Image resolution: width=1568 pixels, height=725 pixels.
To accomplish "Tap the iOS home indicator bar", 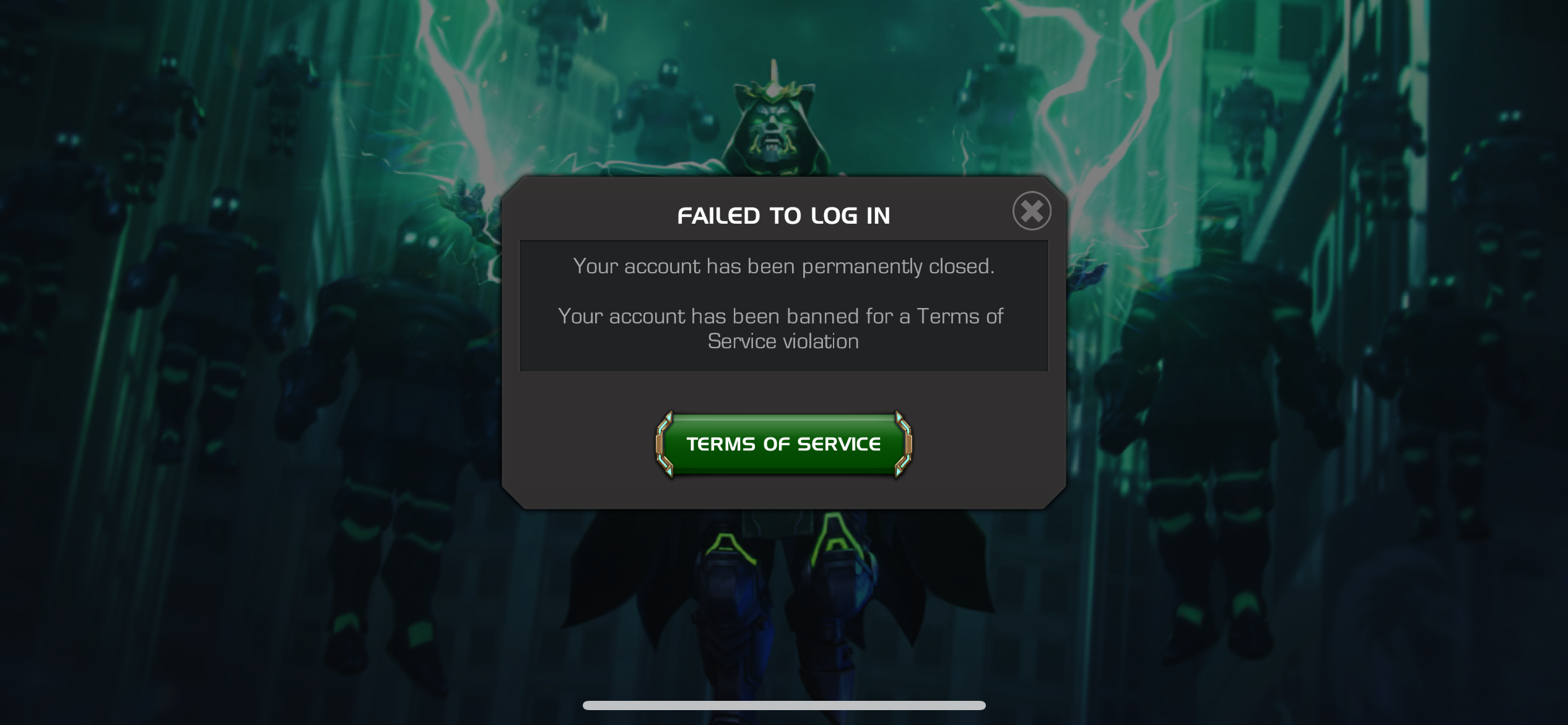I will [784, 705].
